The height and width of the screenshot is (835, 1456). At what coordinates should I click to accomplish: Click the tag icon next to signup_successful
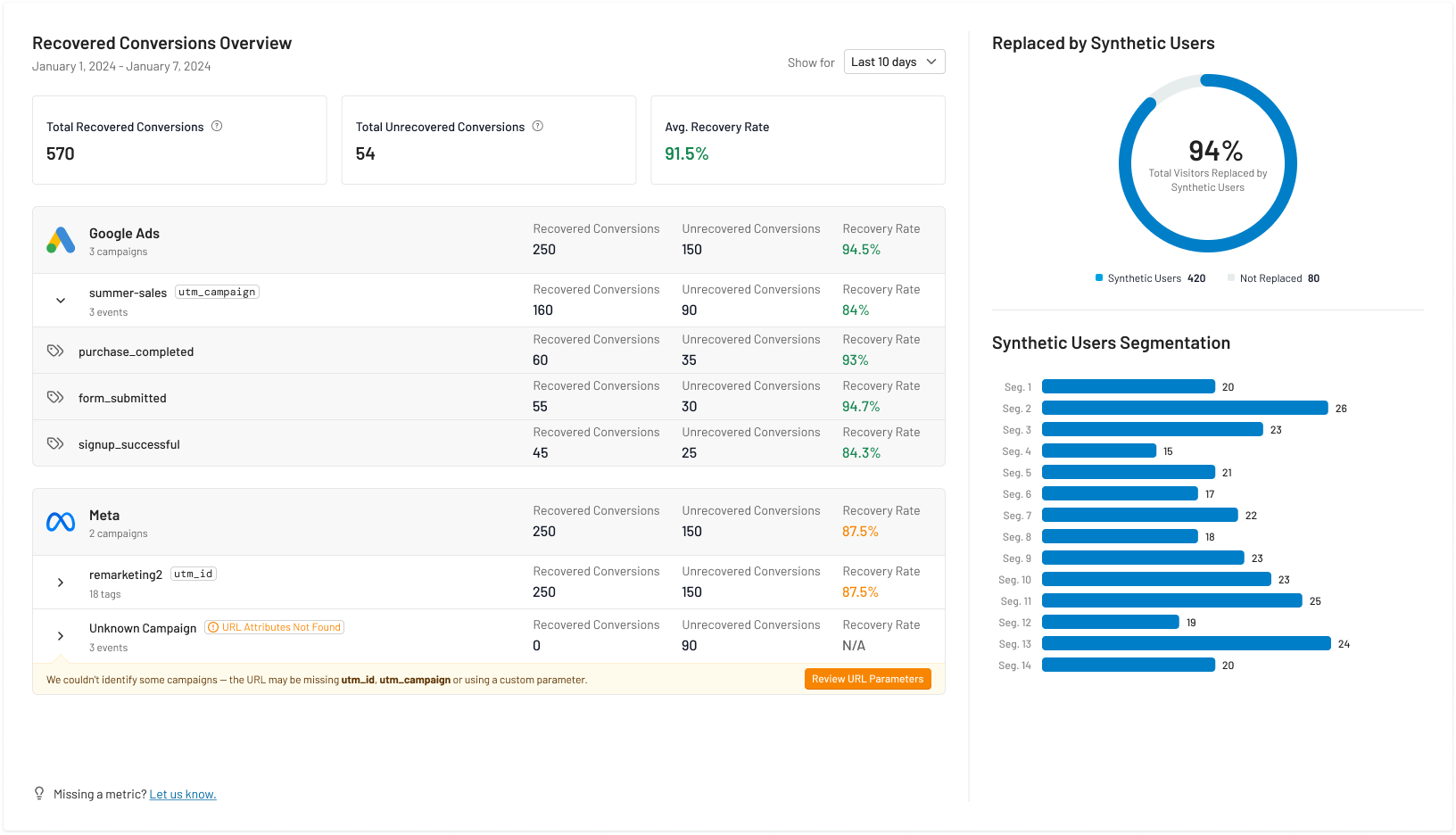pyautogui.click(x=55, y=443)
